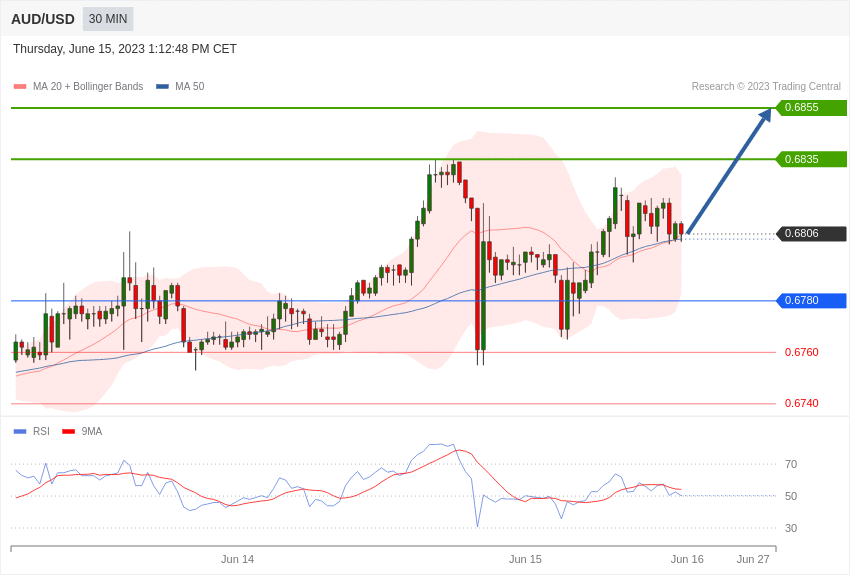Click the MA 50 legend label
The image size is (850, 576).
(x=190, y=87)
